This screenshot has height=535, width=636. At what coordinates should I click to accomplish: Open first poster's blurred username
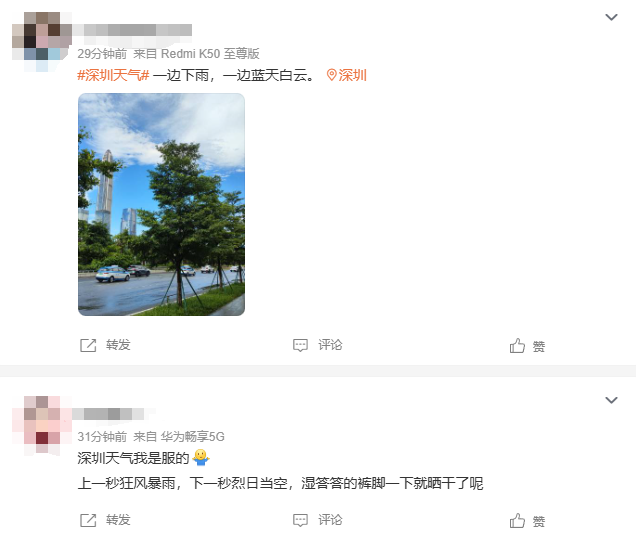pos(132,30)
